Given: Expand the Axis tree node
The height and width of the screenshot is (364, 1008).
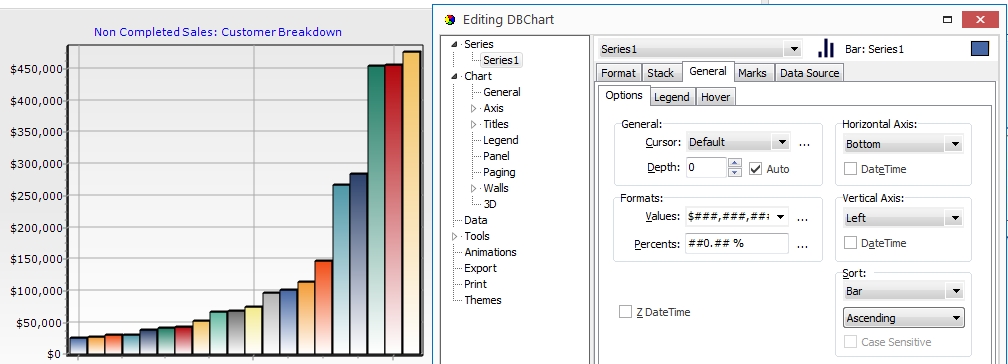Looking at the screenshot, I should pos(474,108).
